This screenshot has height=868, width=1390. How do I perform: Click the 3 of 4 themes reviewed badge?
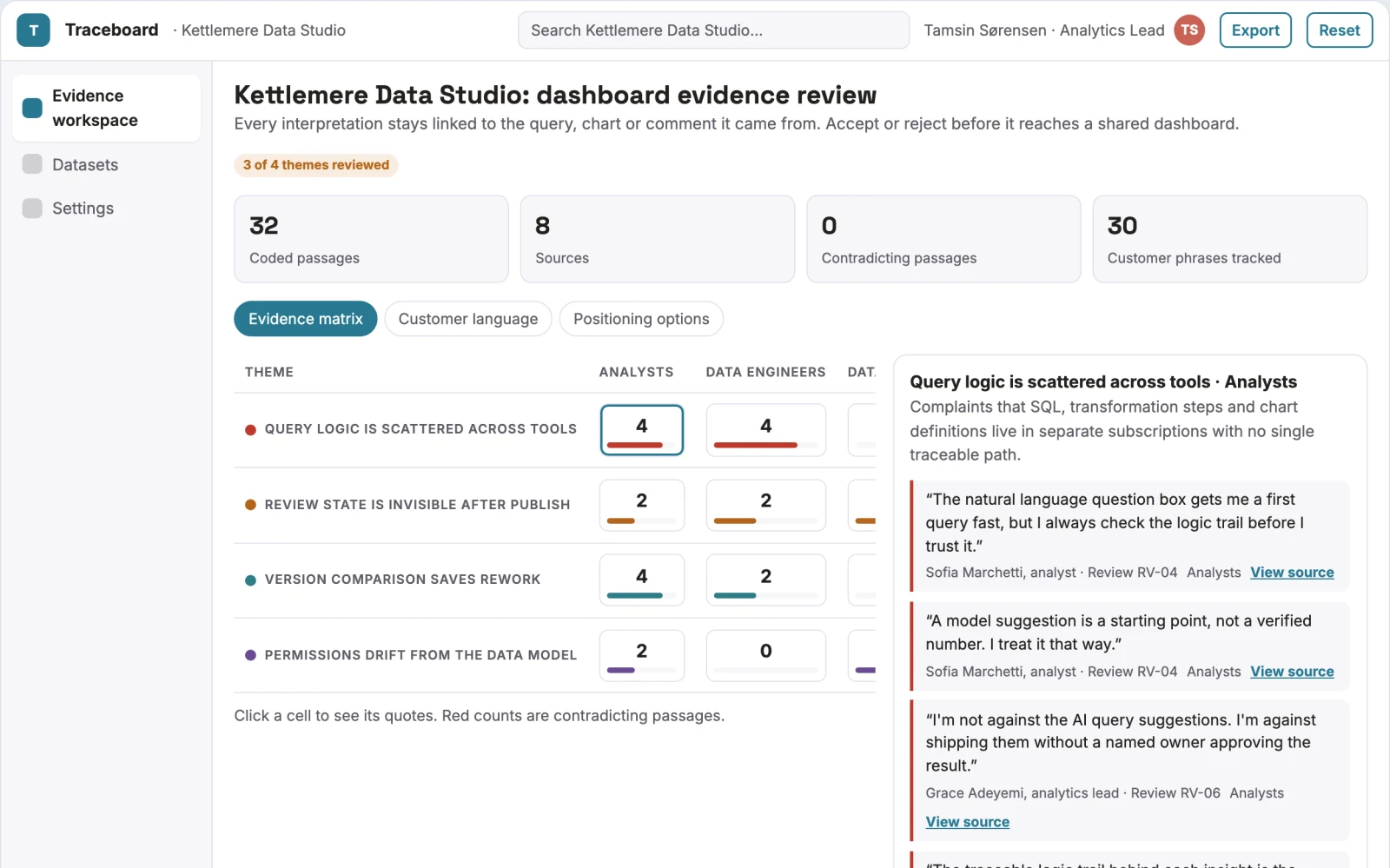click(316, 165)
